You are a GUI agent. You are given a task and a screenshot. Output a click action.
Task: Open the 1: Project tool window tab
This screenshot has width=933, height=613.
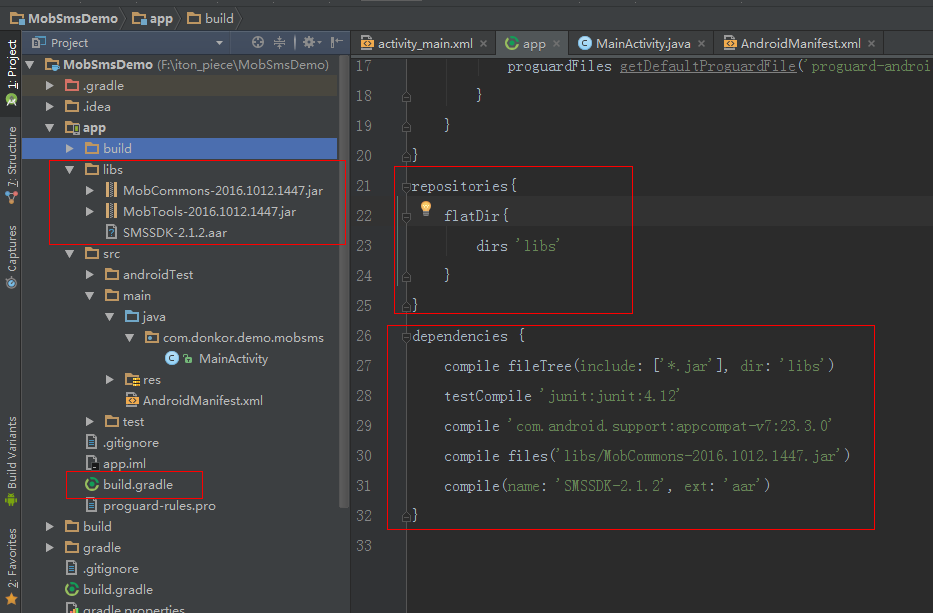coord(11,72)
